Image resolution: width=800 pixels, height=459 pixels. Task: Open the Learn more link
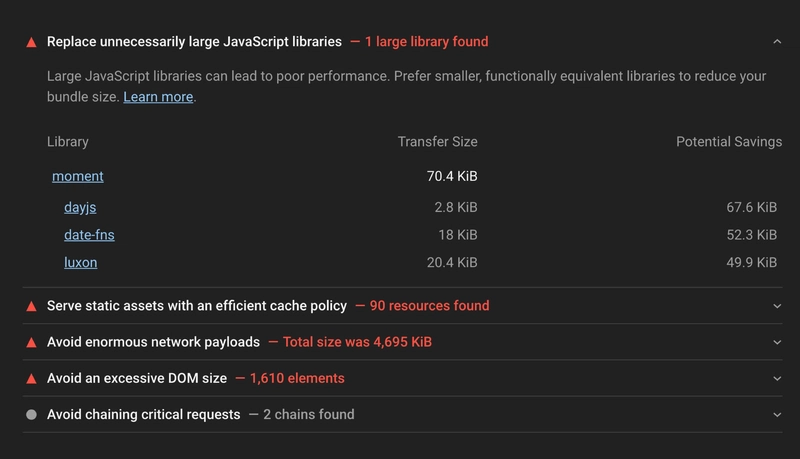pyautogui.click(x=158, y=97)
